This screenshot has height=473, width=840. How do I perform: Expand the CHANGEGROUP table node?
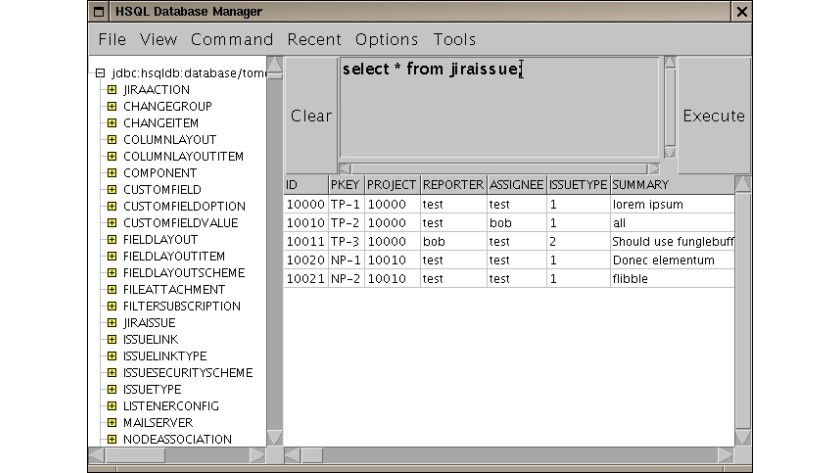click(x=111, y=106)
